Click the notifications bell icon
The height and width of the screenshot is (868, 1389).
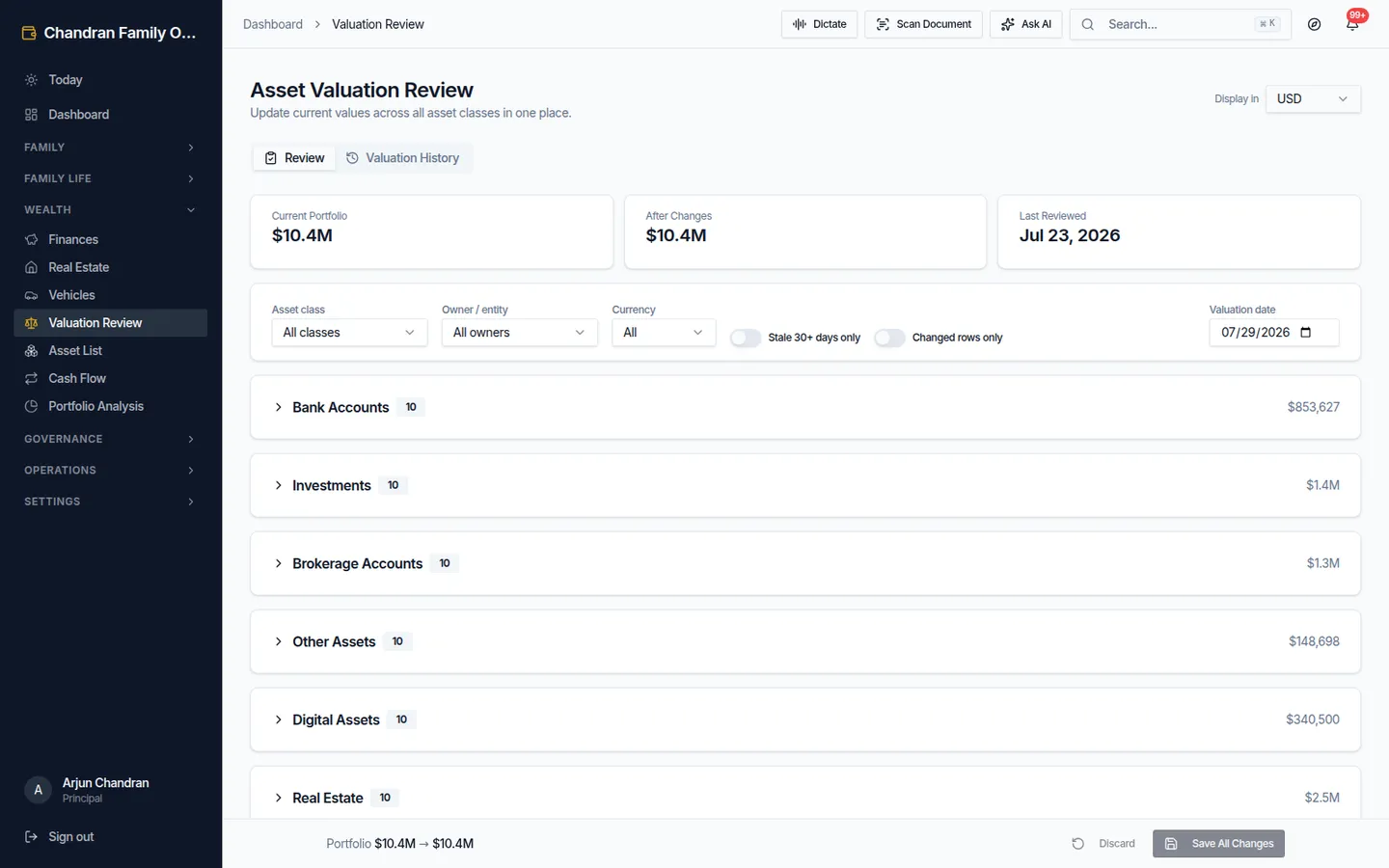1352,24
